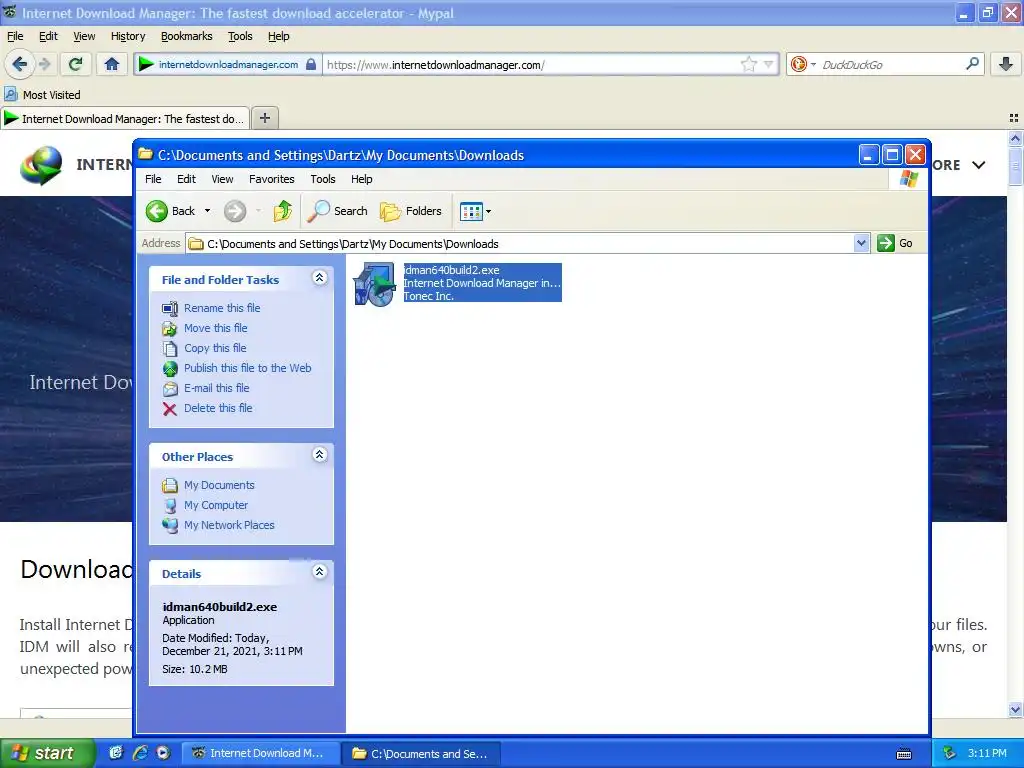The height and width of the screenshot is (768, 1024).
Task: Click the page scrollbar down arrow in Mypal
Action: (1015, 709)
